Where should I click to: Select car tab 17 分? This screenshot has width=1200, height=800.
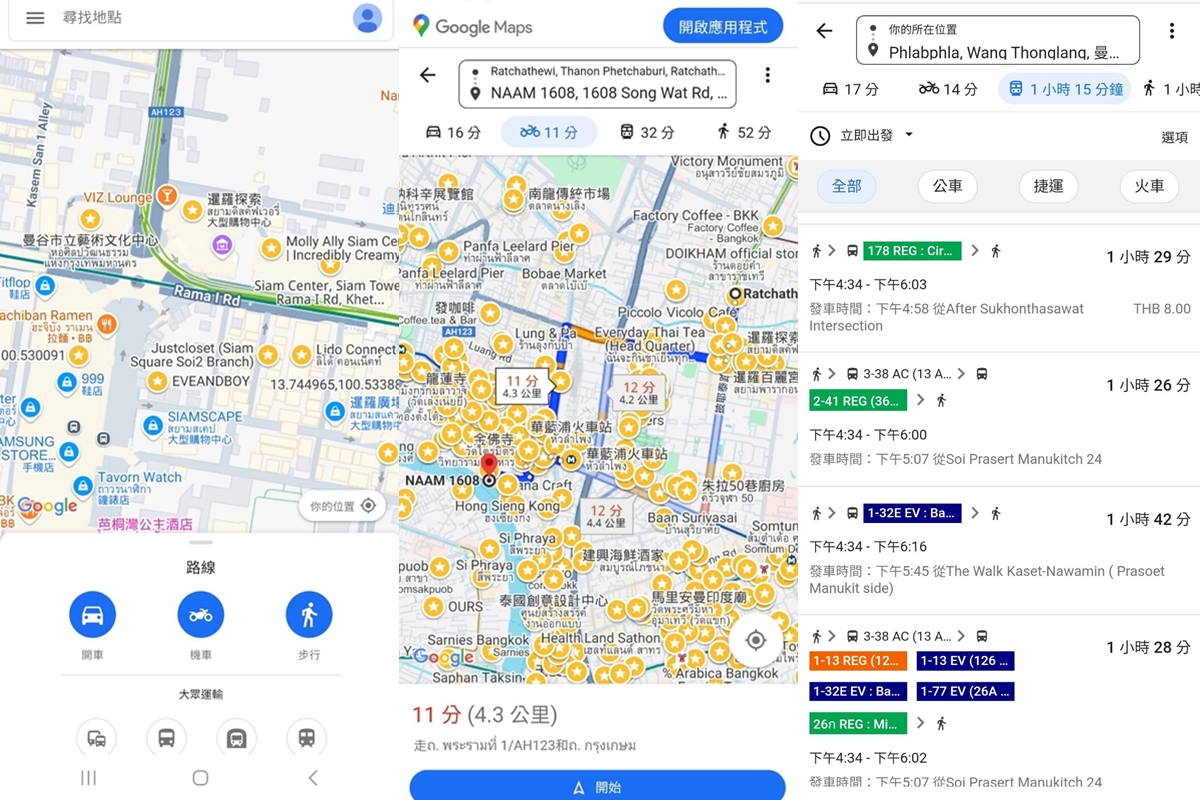click(x=850, y=89)
